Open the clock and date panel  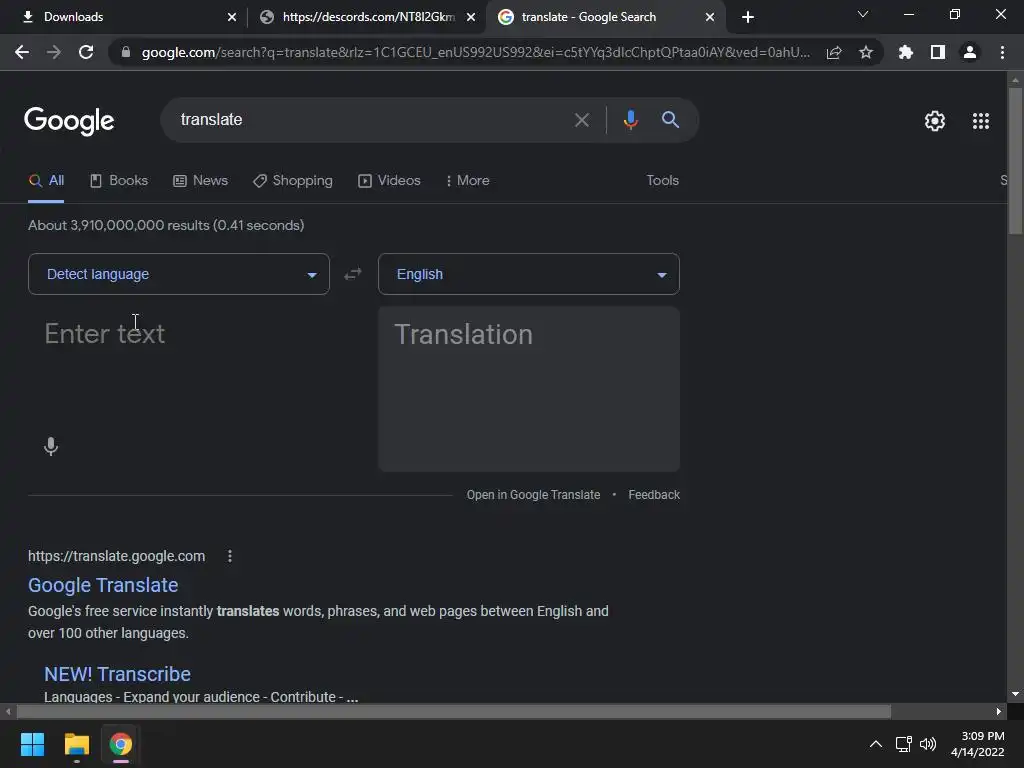click(978, 744)
